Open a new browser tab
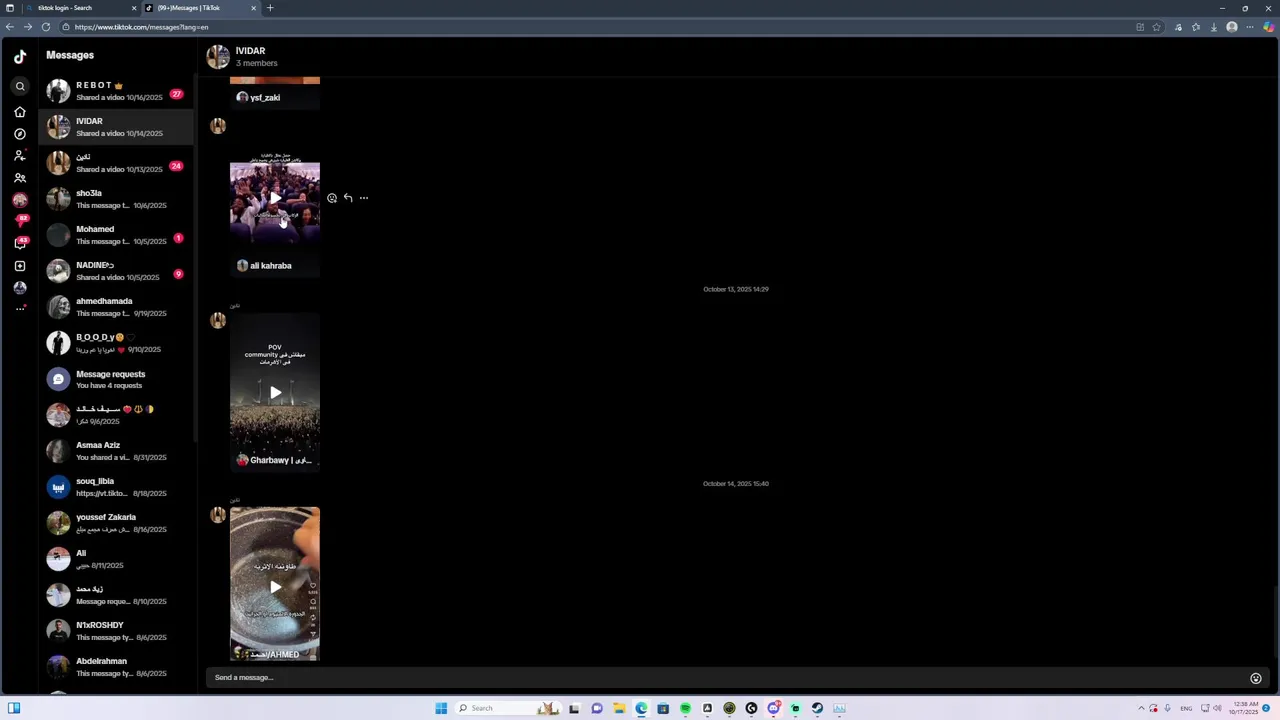 pos(270,8)
